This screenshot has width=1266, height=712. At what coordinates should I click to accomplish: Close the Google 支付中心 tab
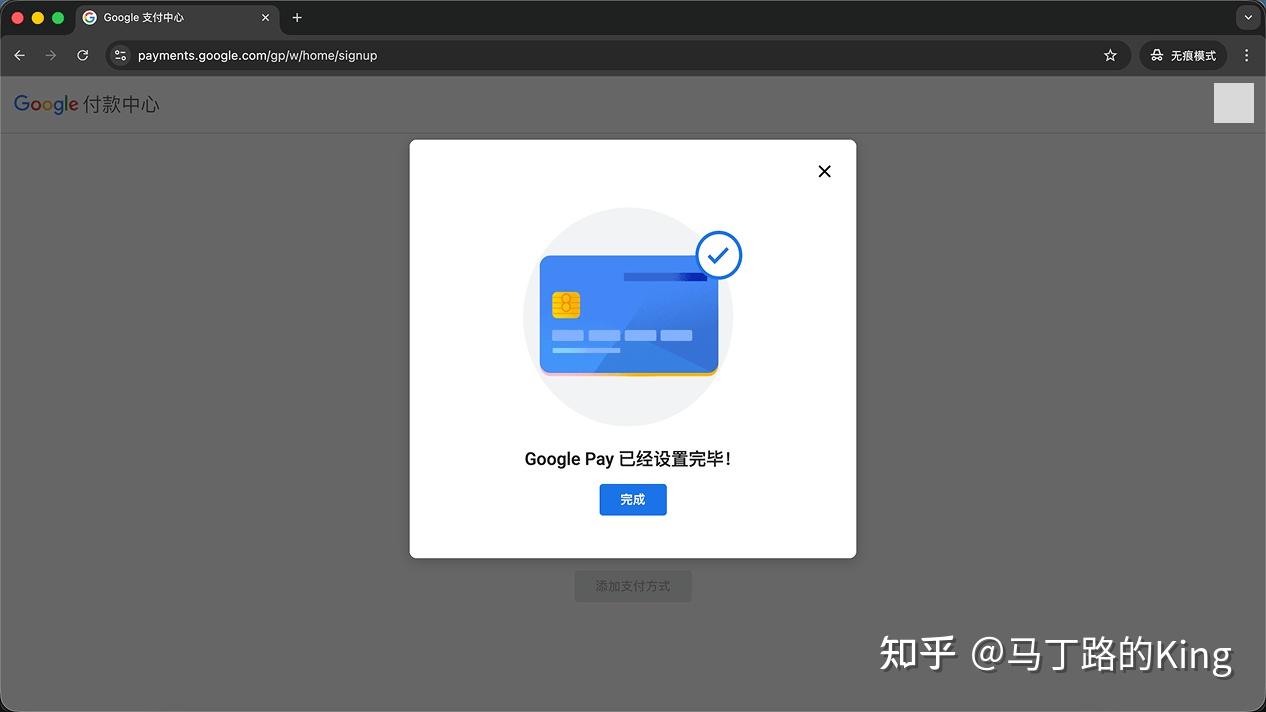[x=265, y=18]
